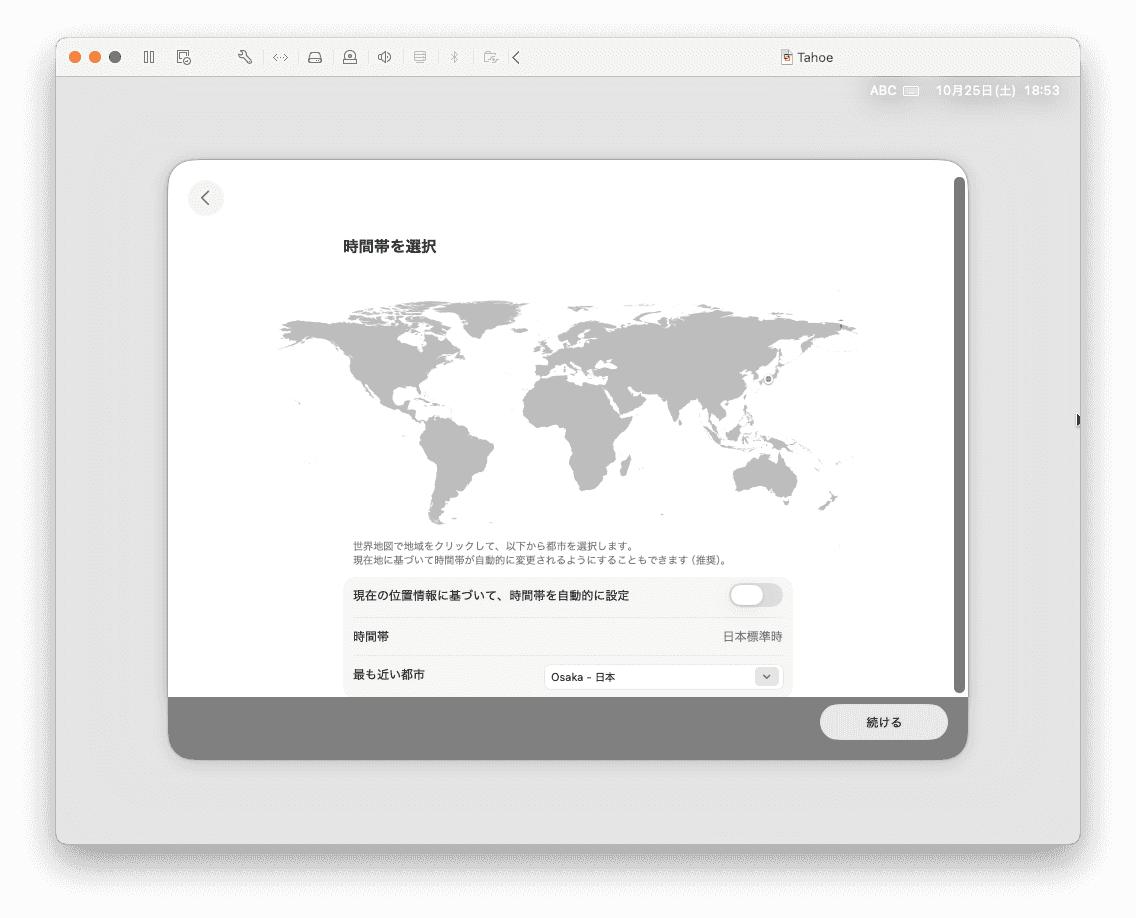Open the snapshots icon in toolbar
This screenshot has height=918, width=1136.
[183, 57]
